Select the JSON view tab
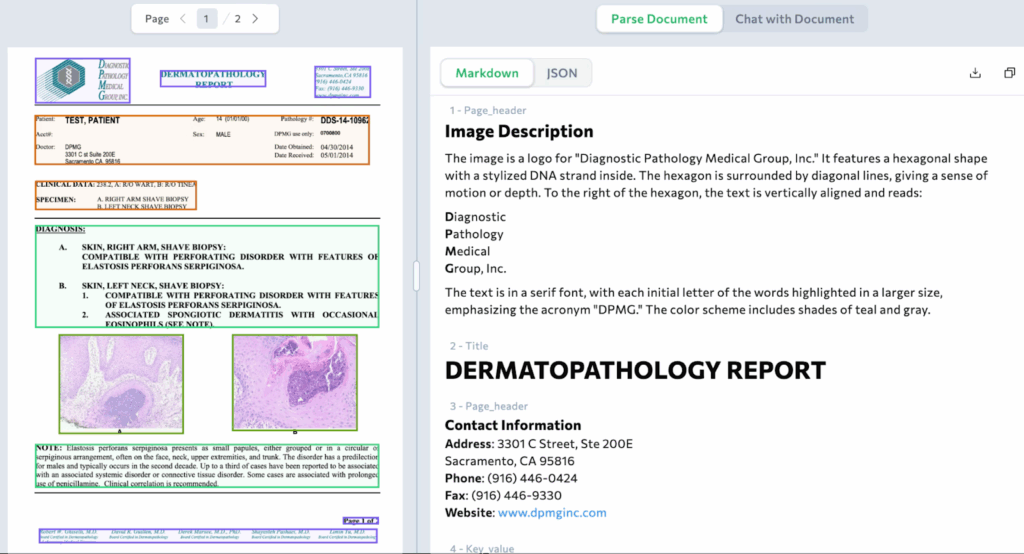1024x554 pixels. click(562, 73)
